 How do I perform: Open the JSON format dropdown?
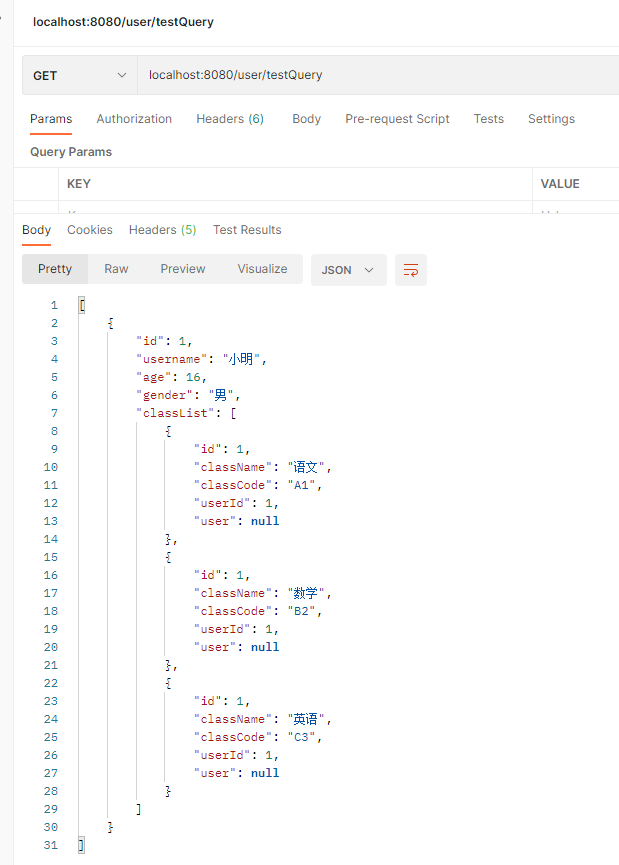(x=348, y=270)
